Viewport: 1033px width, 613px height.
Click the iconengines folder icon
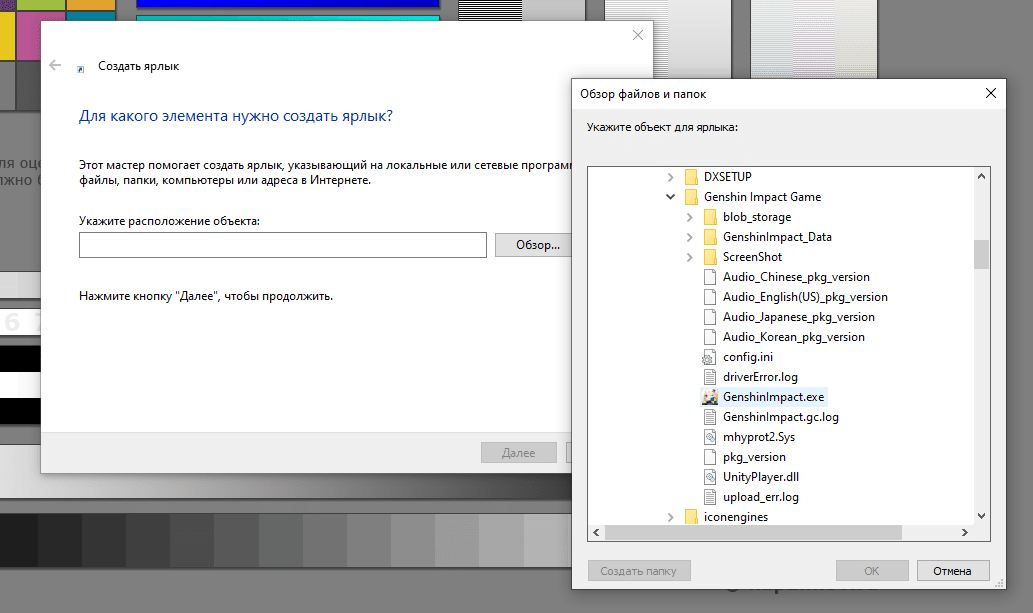tap(691, 517)
